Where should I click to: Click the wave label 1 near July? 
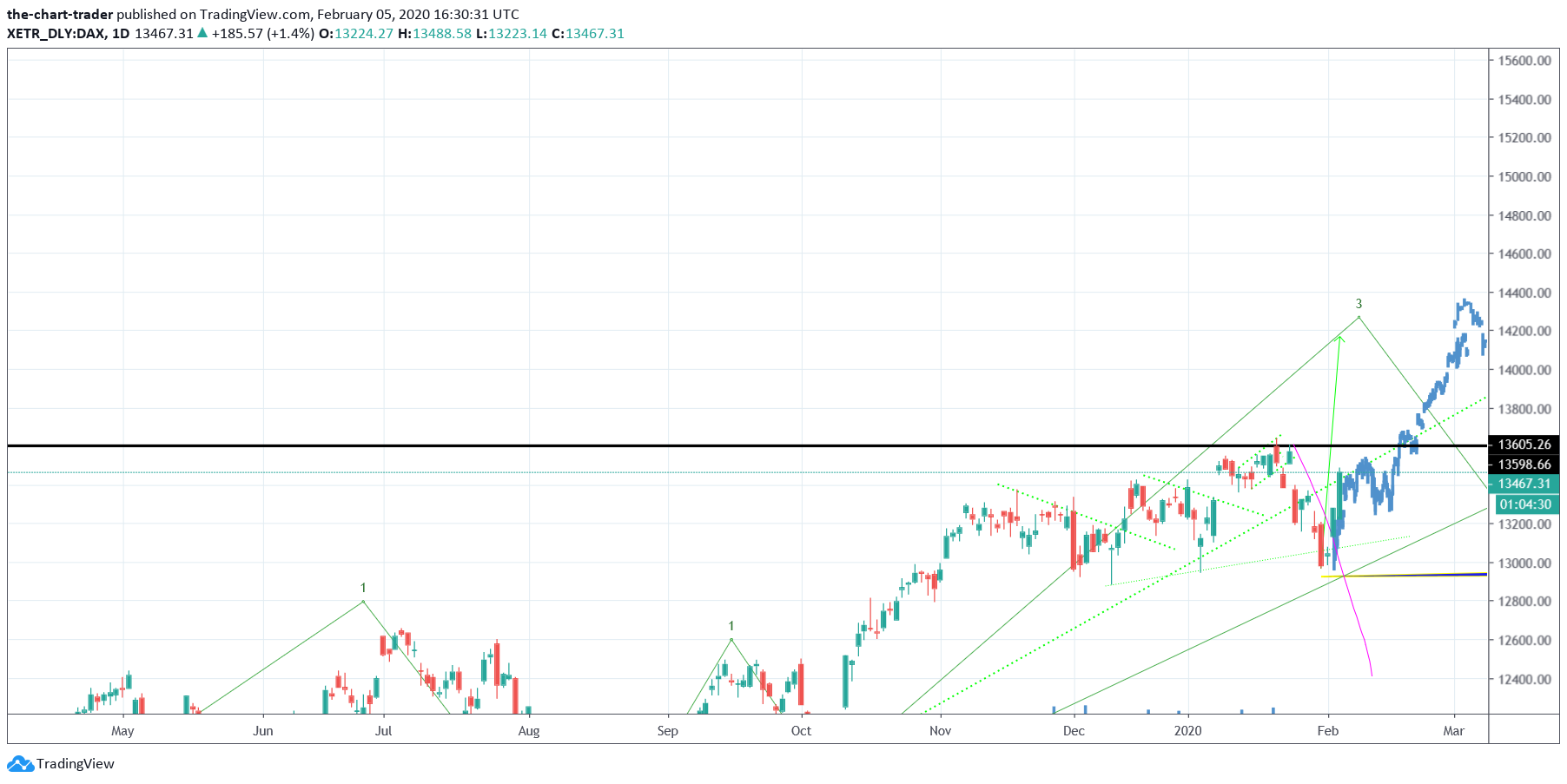tap(363, 588)
